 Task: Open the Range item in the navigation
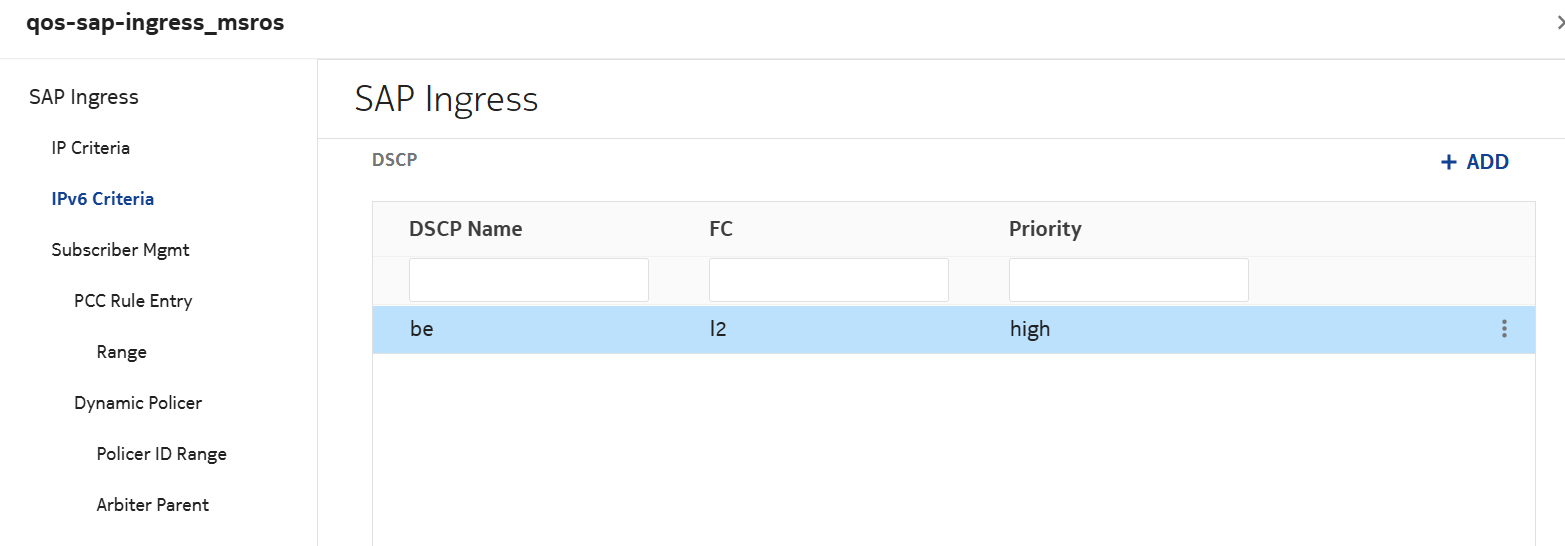(x=122, y=352)
